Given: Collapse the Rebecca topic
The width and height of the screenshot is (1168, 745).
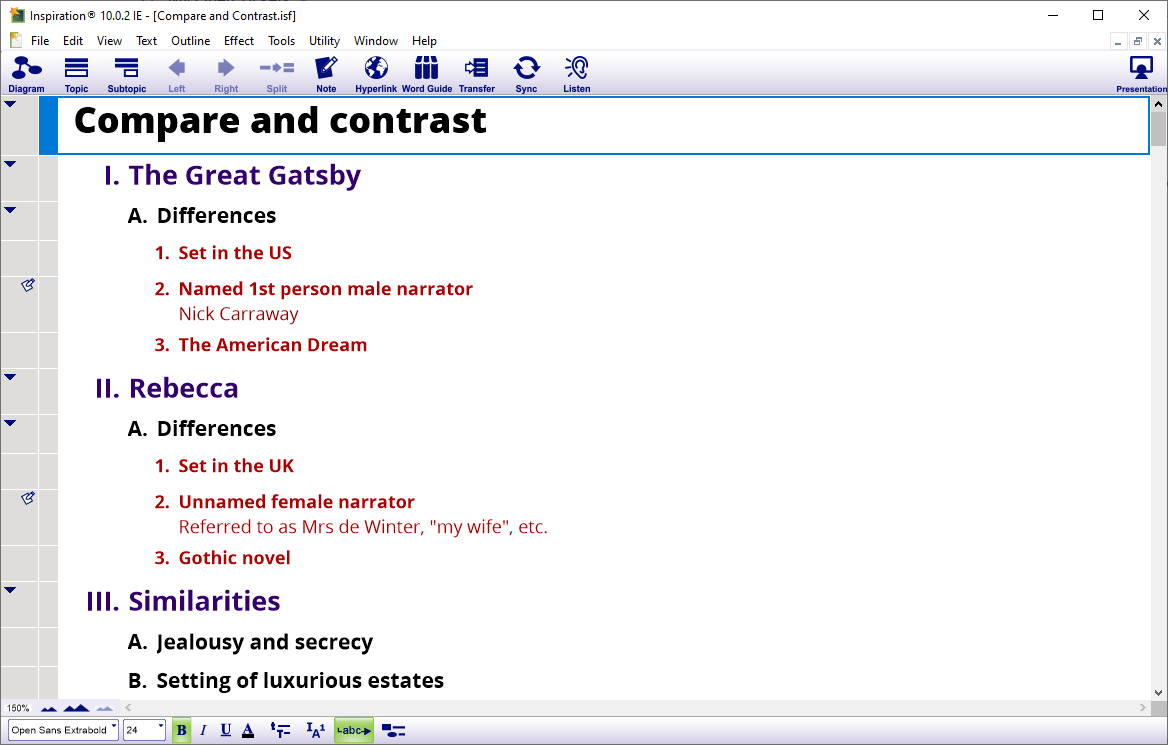Looking at the screenshot, I should click(x=10, y=376).
